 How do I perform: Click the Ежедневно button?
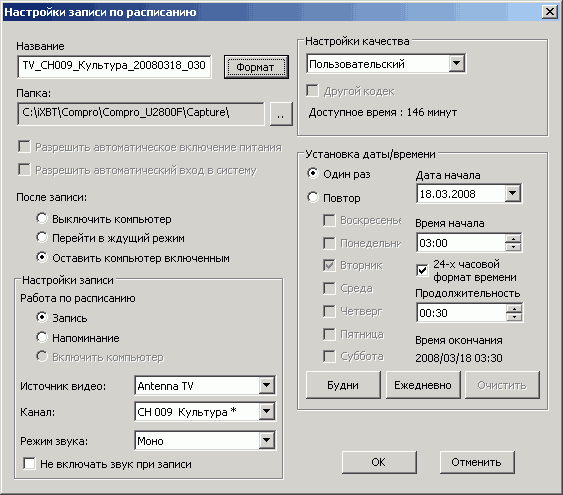click(x=423, y=385)
